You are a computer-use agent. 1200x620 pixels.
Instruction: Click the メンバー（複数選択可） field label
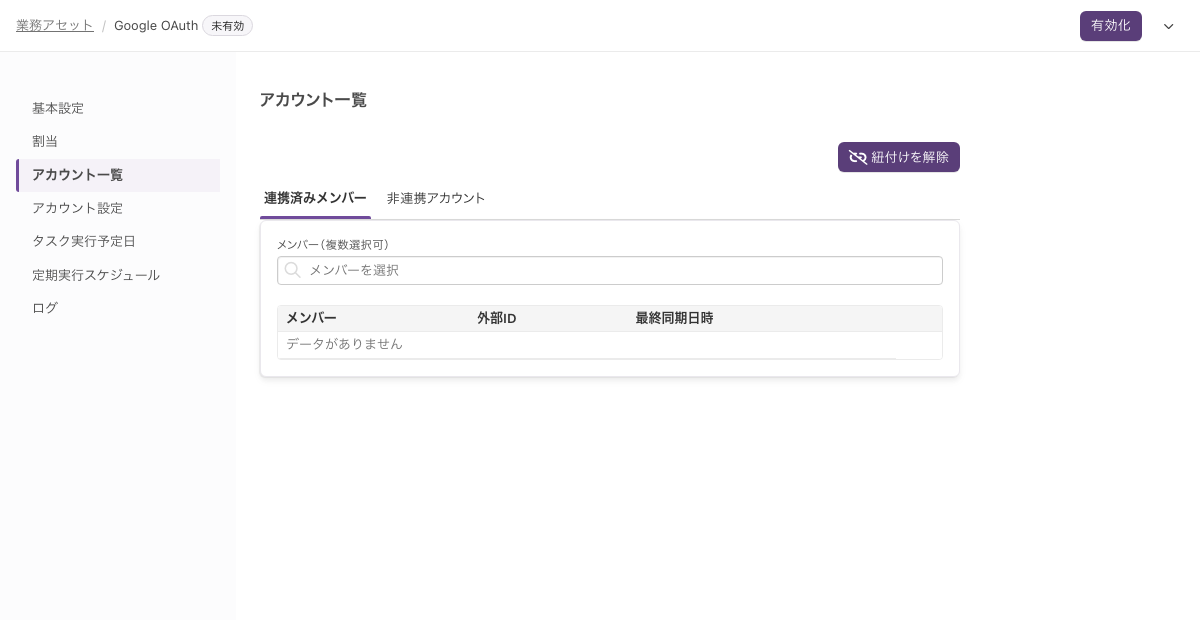click(333, 244)
